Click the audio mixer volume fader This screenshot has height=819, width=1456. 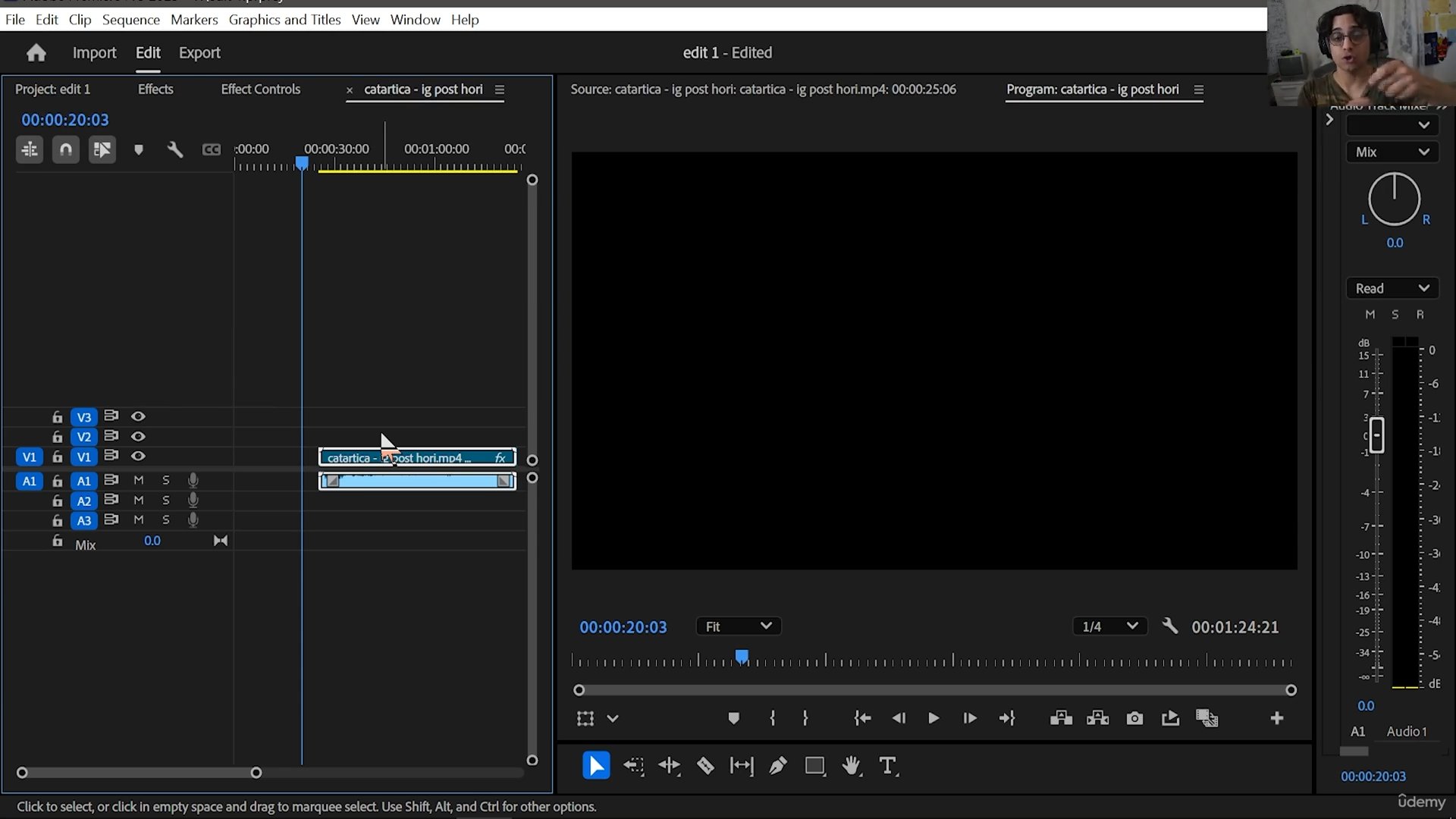[1376, 435]
